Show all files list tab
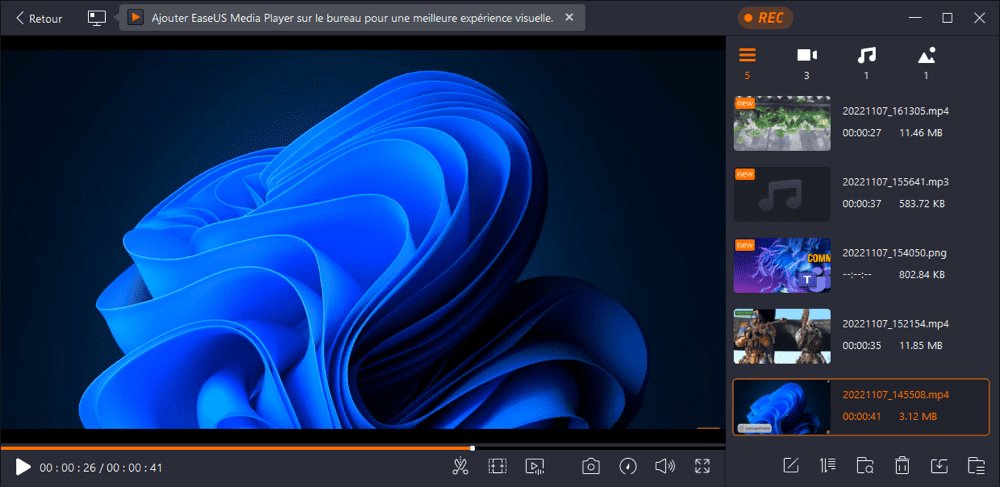The image size is (1000, 487). (747, 62)
